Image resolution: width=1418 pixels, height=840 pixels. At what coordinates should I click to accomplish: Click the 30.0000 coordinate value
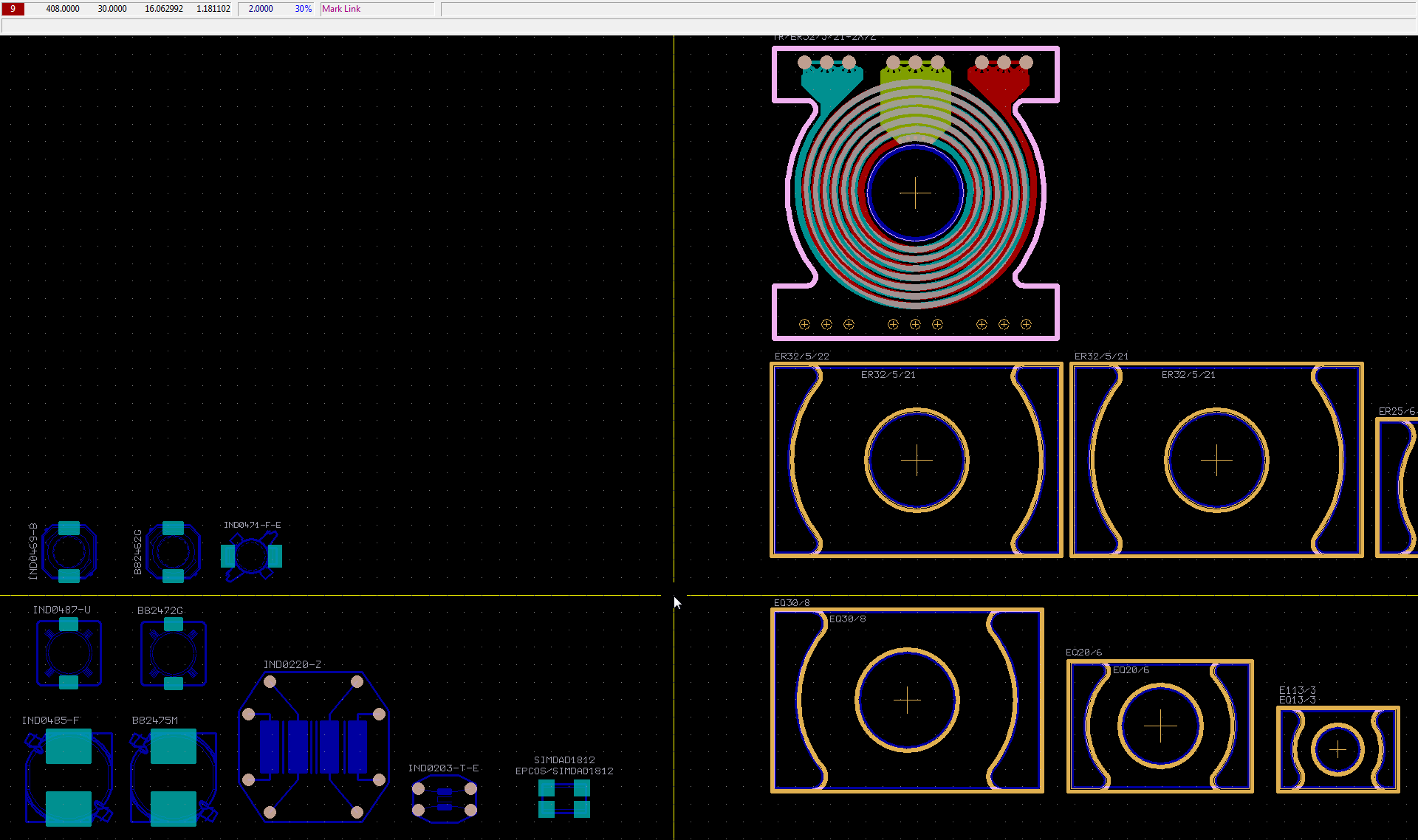pyautogui.click(x=112, y=9)
